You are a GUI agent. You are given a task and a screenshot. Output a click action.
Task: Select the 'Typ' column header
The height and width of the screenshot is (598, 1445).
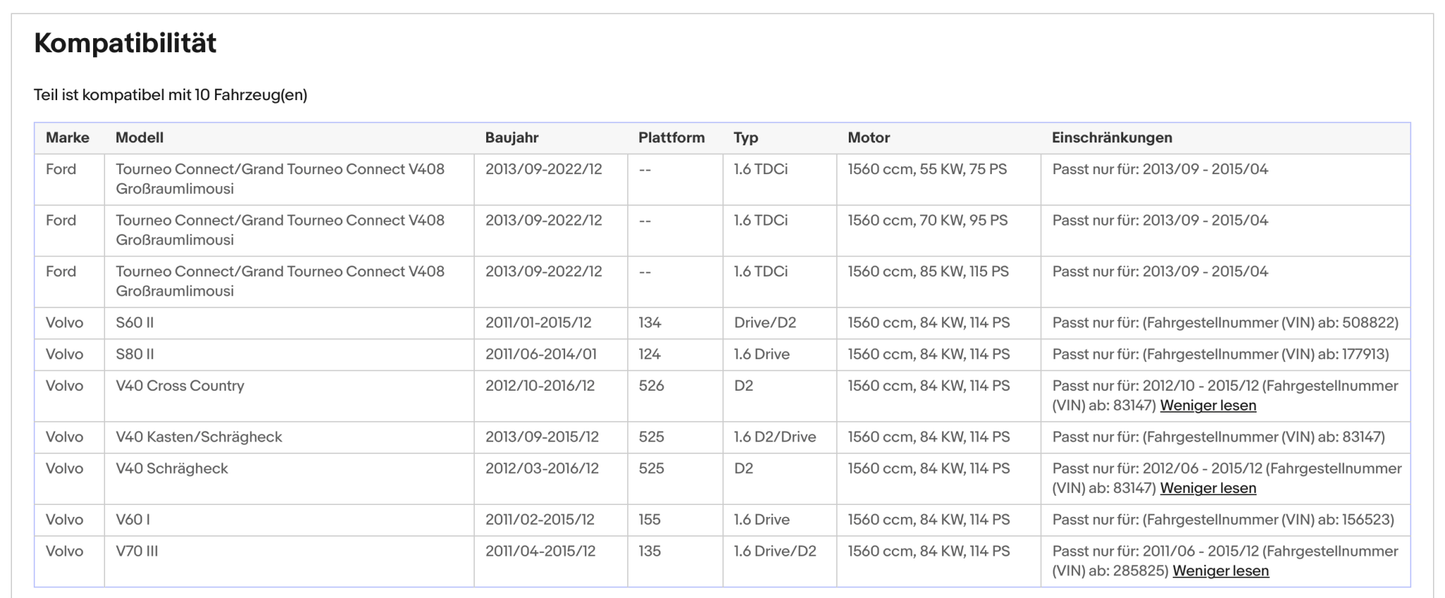click(x=746, y=138)
